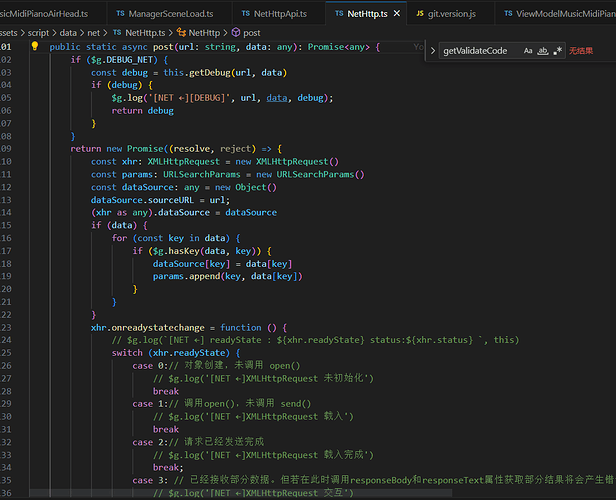Toggle Match Case in find widget
The image size is (616, 500).
click(528, 51)
